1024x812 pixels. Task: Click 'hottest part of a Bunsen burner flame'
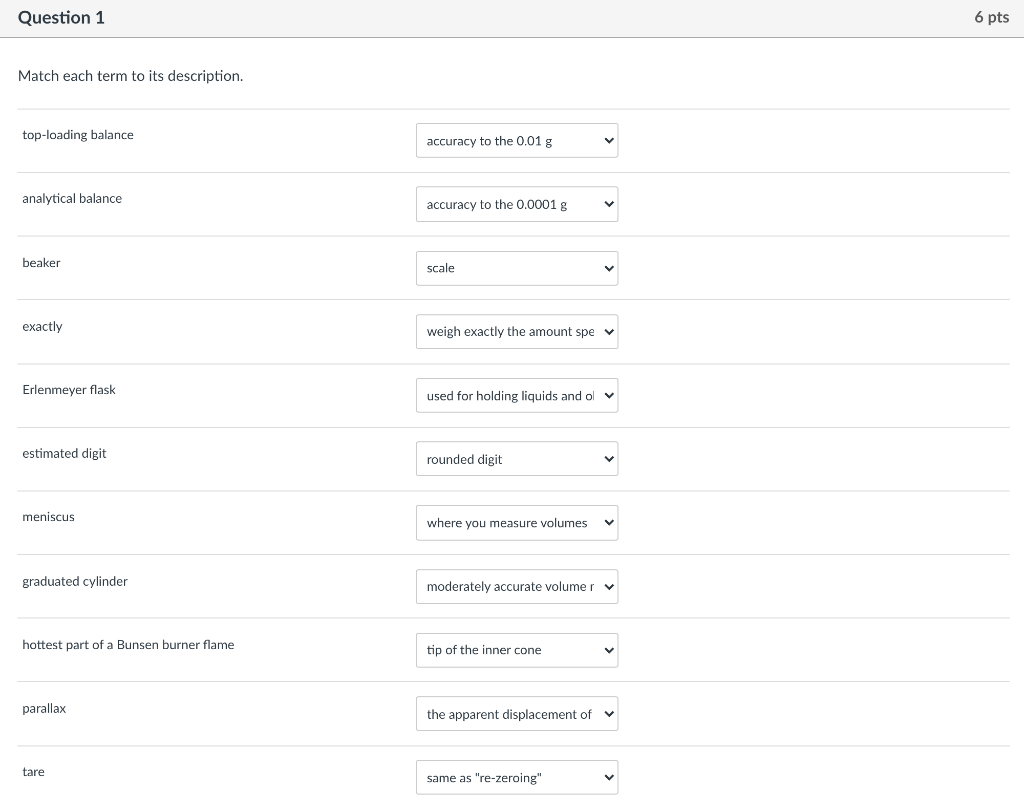tap(128, 645)
